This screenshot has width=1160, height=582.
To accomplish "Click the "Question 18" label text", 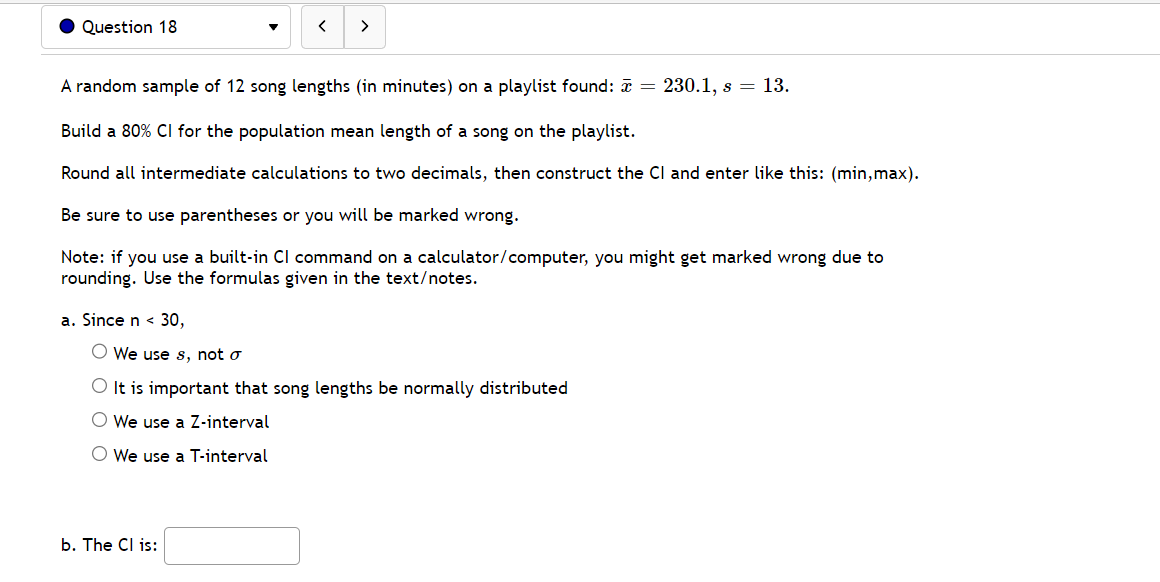I will [x=131, y=26].
